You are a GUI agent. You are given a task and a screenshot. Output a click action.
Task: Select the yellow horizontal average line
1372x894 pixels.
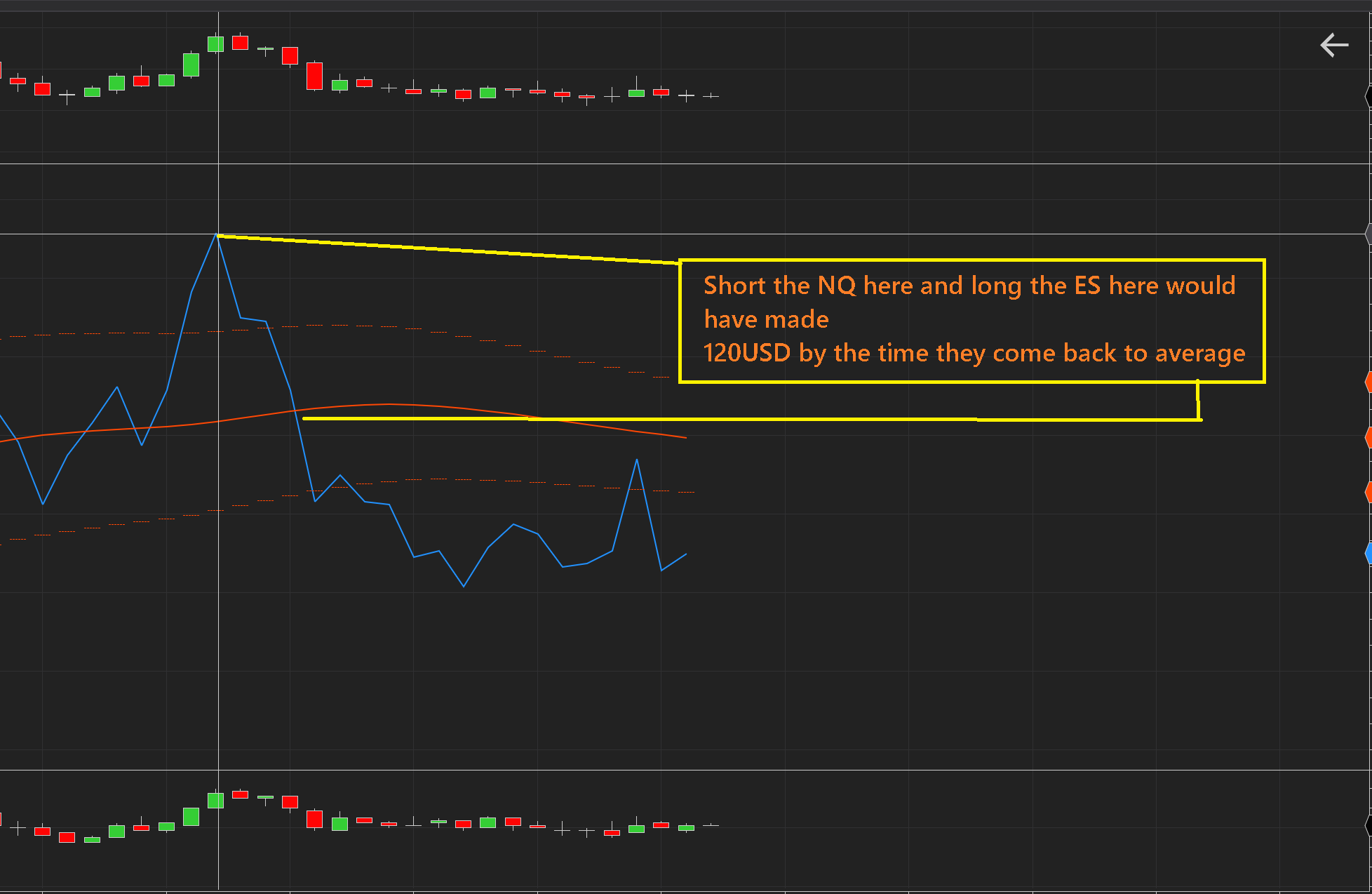(x=772, y=420)
